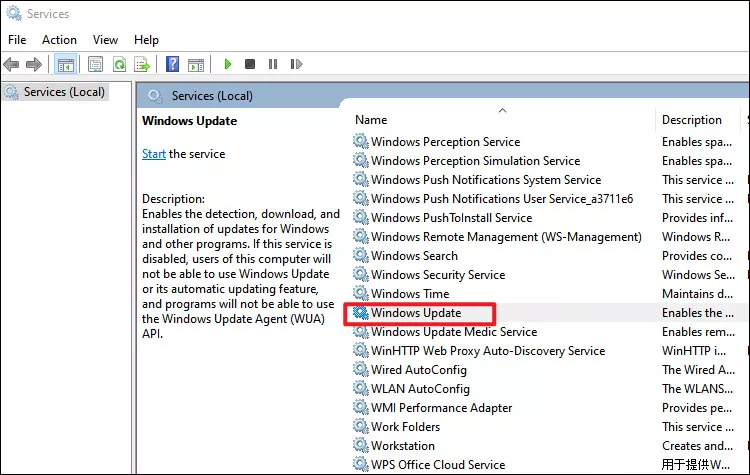Click Services gear icon in title bar
The image size is (750, 475).
[14, 13]
